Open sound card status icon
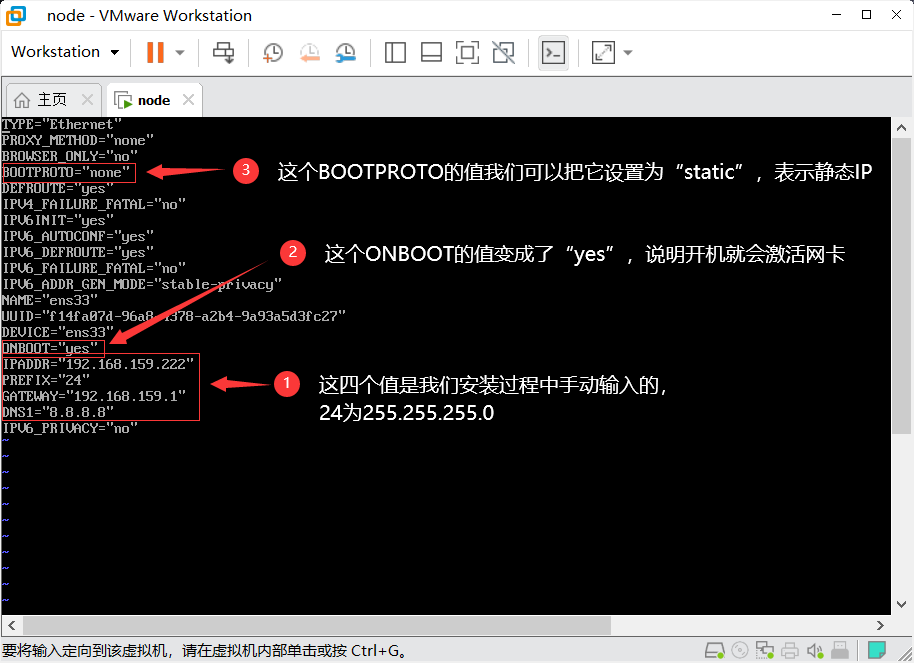Viewport: 914px width, 663px height. (x=815, y=650)
